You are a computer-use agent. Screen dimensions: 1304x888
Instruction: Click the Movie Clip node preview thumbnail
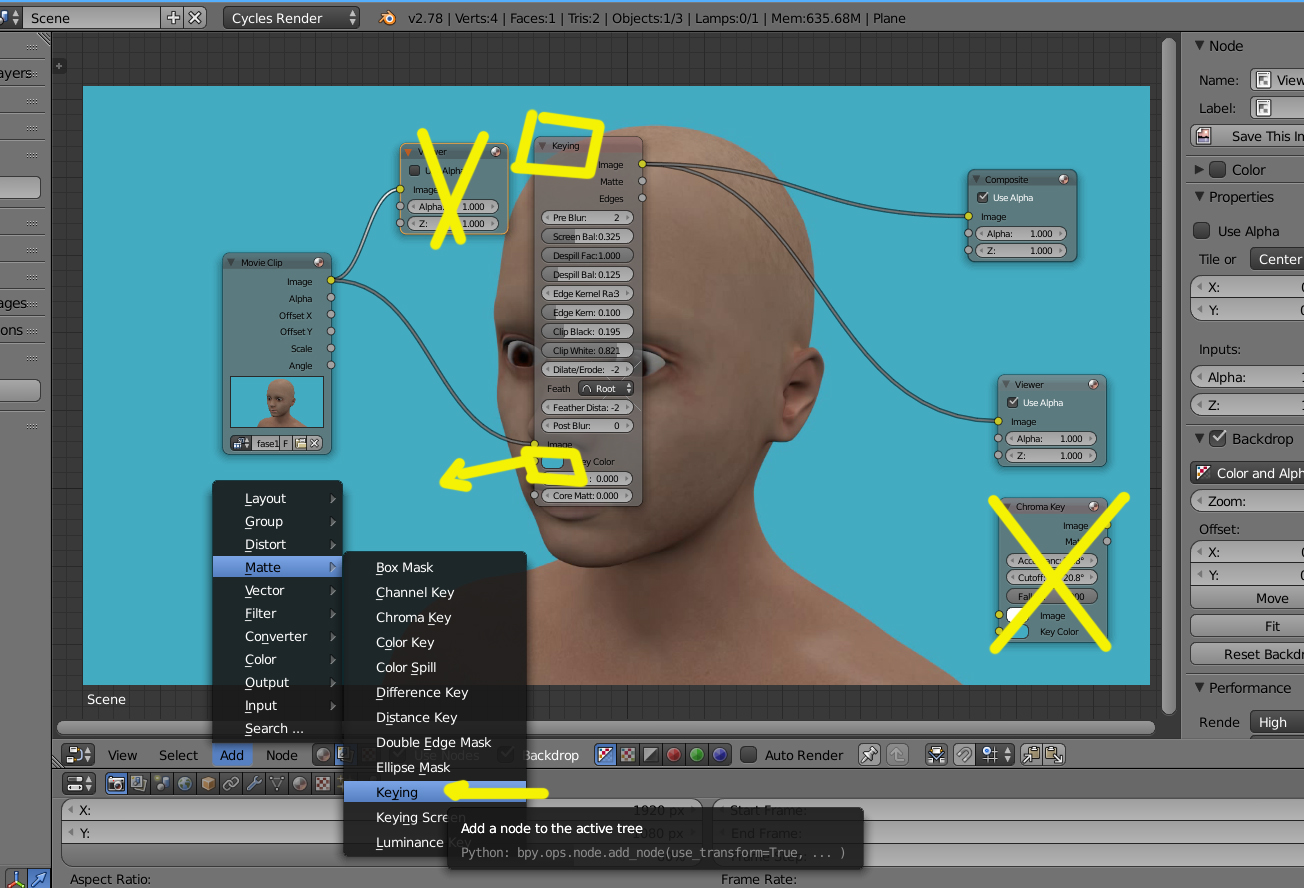pyautogui.click(x=277, y=402)
